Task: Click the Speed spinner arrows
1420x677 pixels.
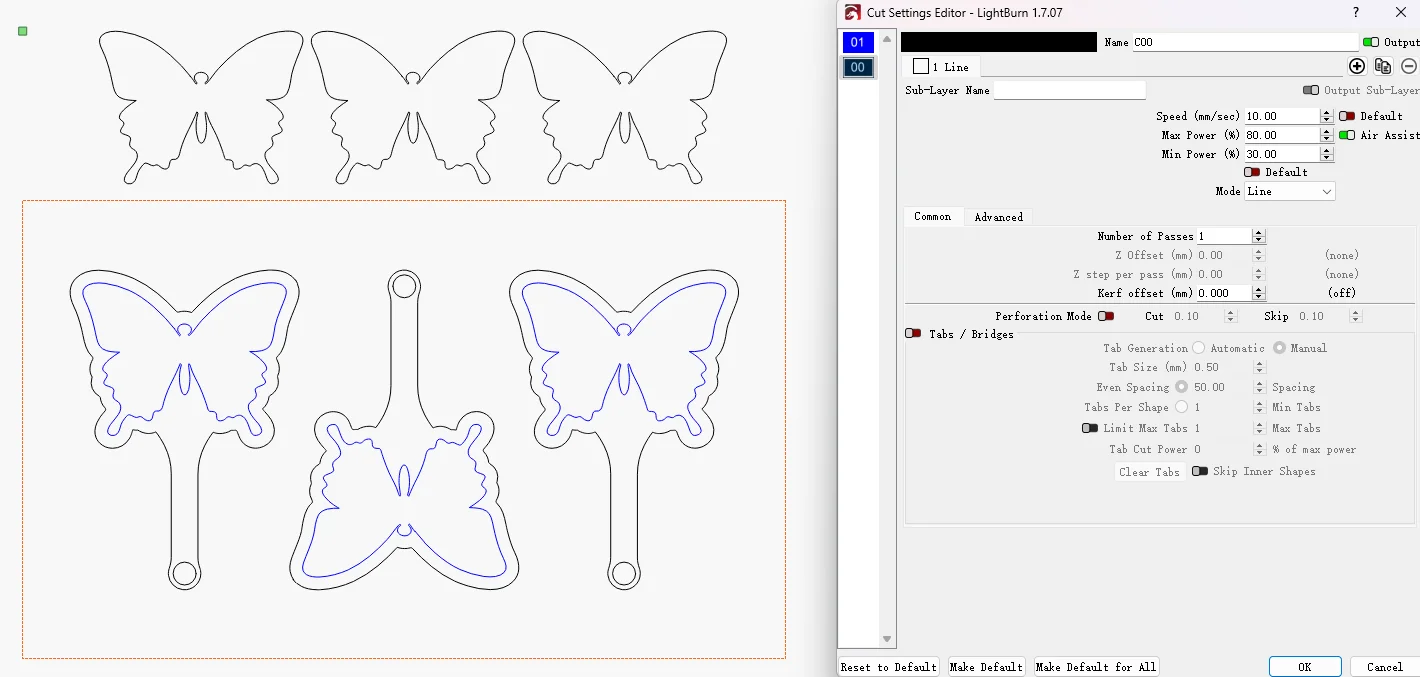Action: click(1327, 116)
